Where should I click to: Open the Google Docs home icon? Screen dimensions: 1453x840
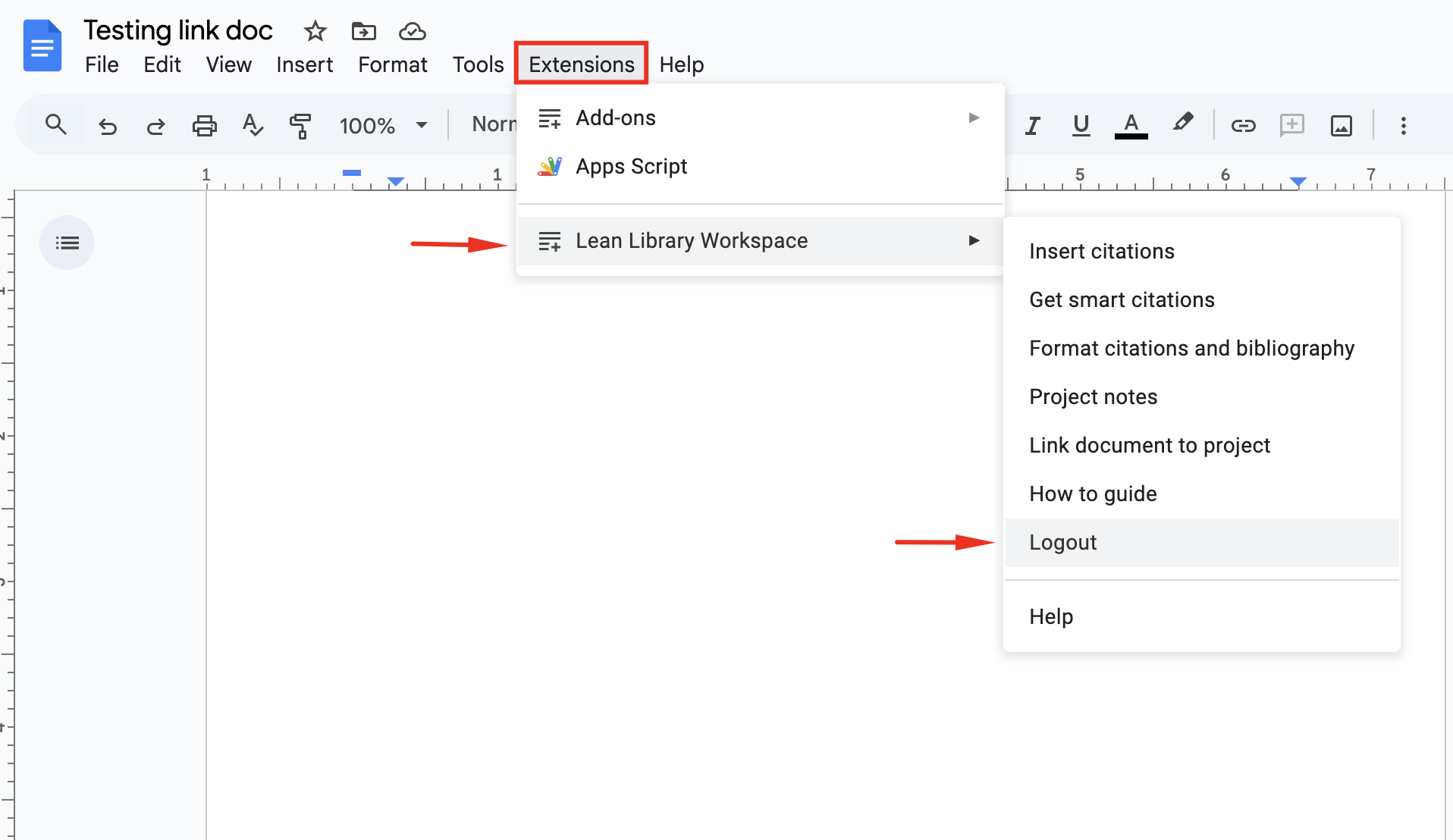pos(42,45)
